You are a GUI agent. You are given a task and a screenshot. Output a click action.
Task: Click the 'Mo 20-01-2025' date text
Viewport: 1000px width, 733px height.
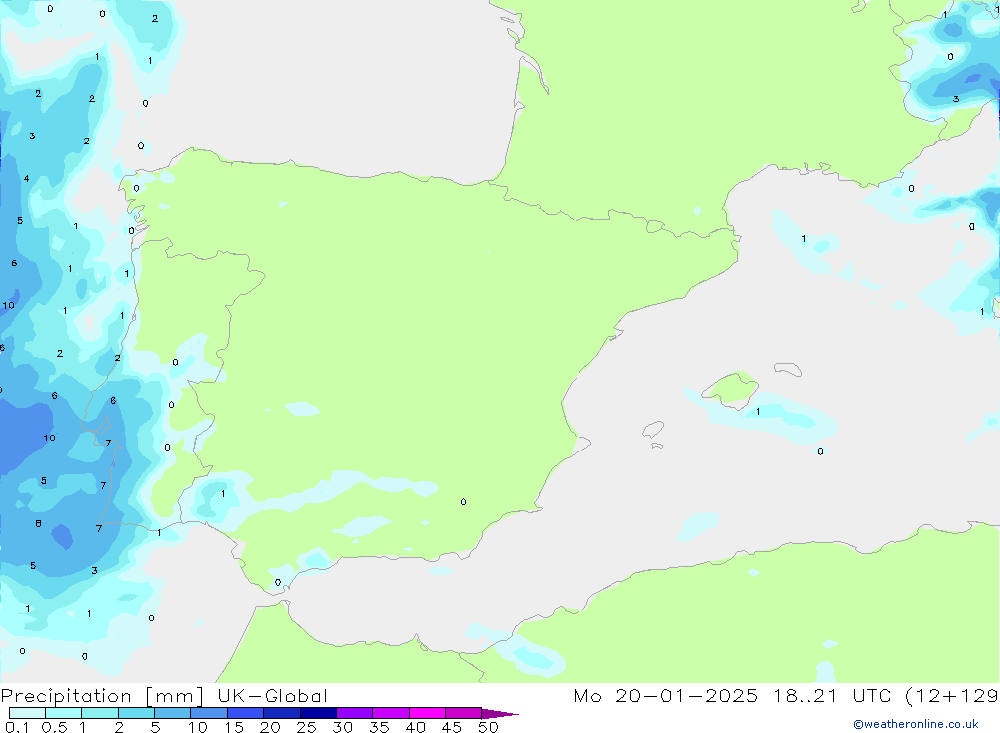[x=666, y=696]
